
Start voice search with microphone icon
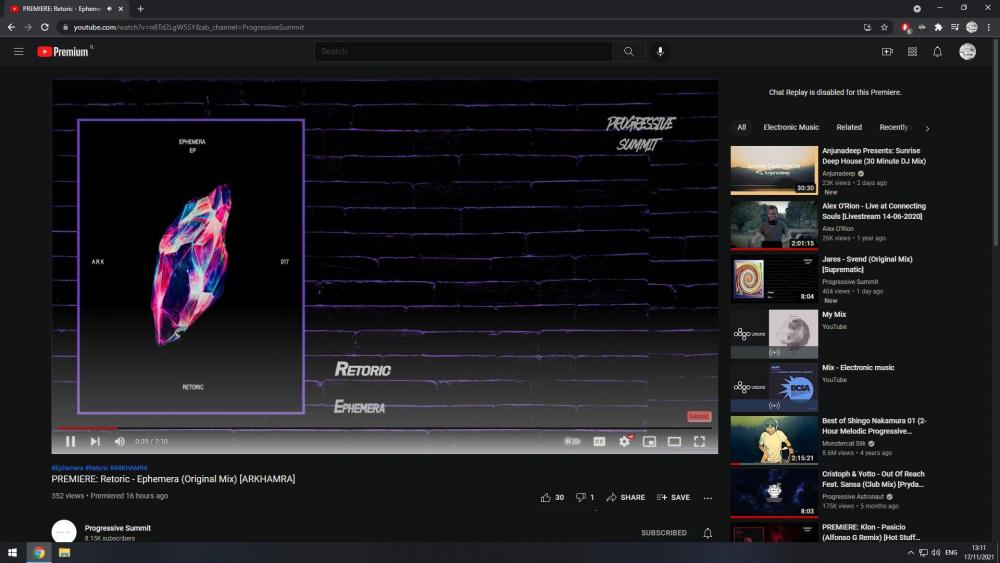click(x=660, y=52)
